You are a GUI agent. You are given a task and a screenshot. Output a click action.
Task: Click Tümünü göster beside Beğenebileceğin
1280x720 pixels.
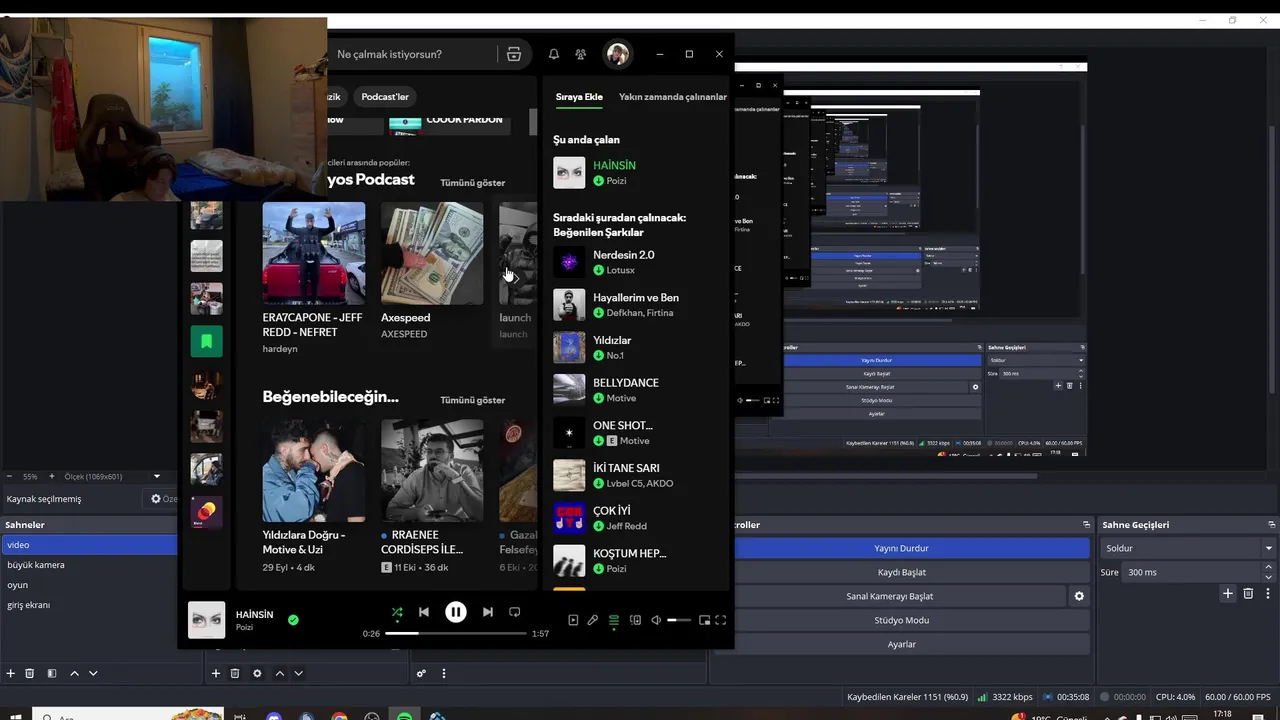pos(472,400)
